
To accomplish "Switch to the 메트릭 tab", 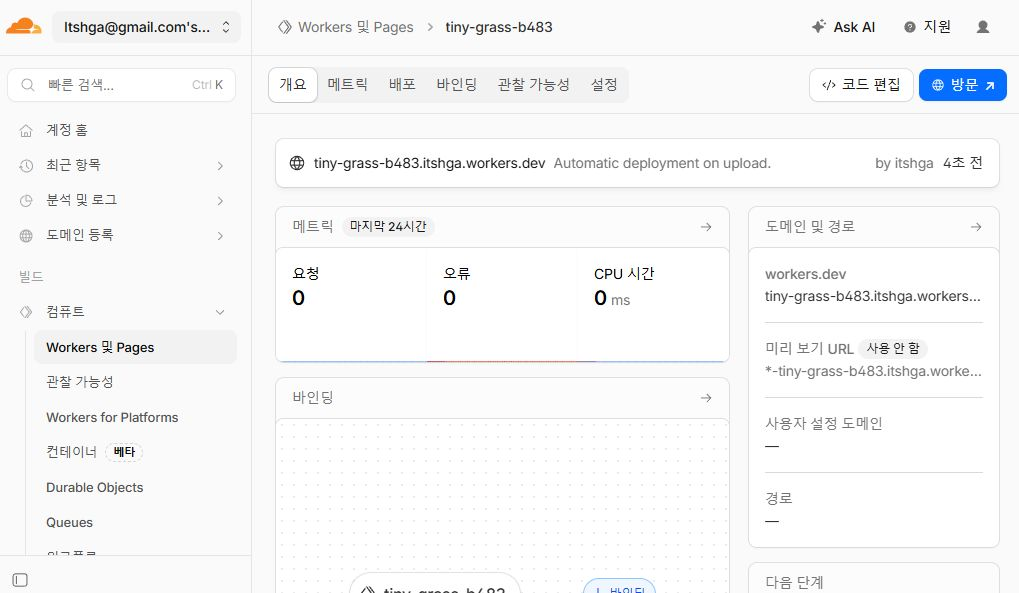I will pos(347,85).
